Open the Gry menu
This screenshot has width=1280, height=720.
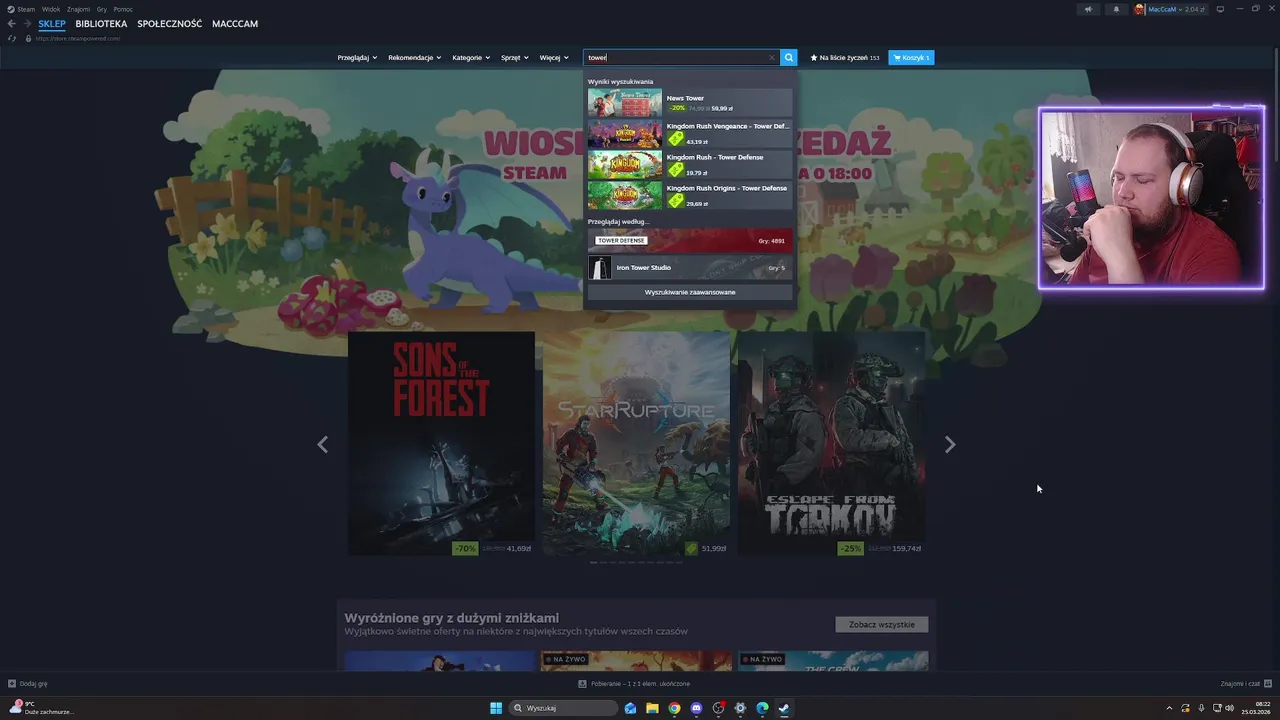click(102, 9)
